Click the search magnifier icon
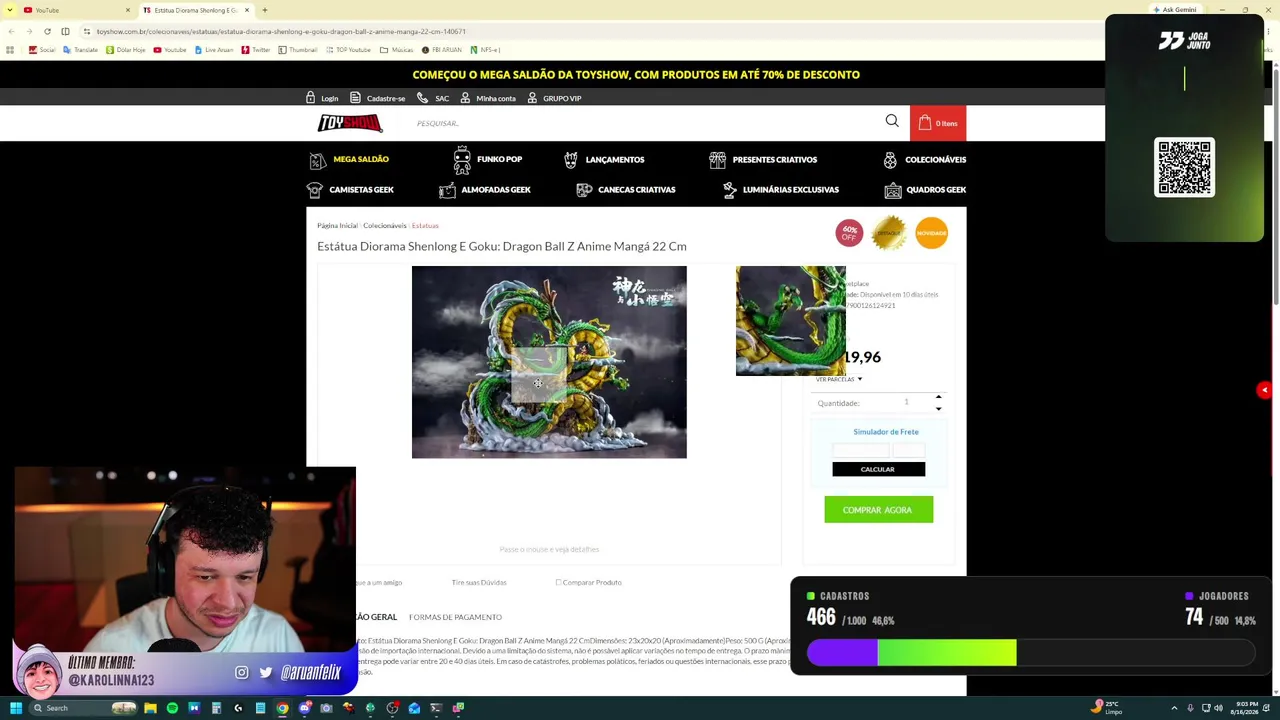 click(892, 121)
